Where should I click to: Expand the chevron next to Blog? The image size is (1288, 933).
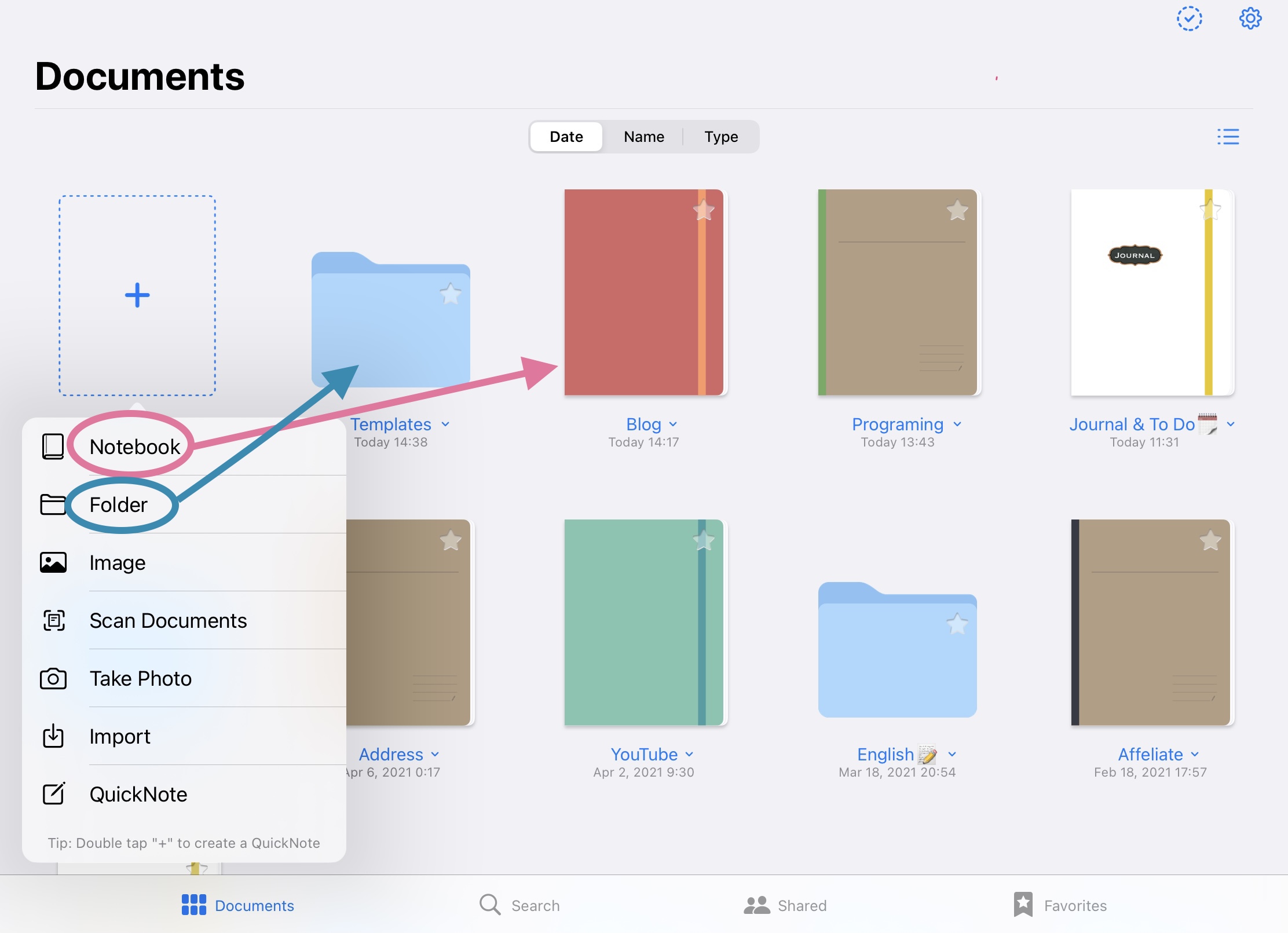pyautogui.click(x=673, y=425)
